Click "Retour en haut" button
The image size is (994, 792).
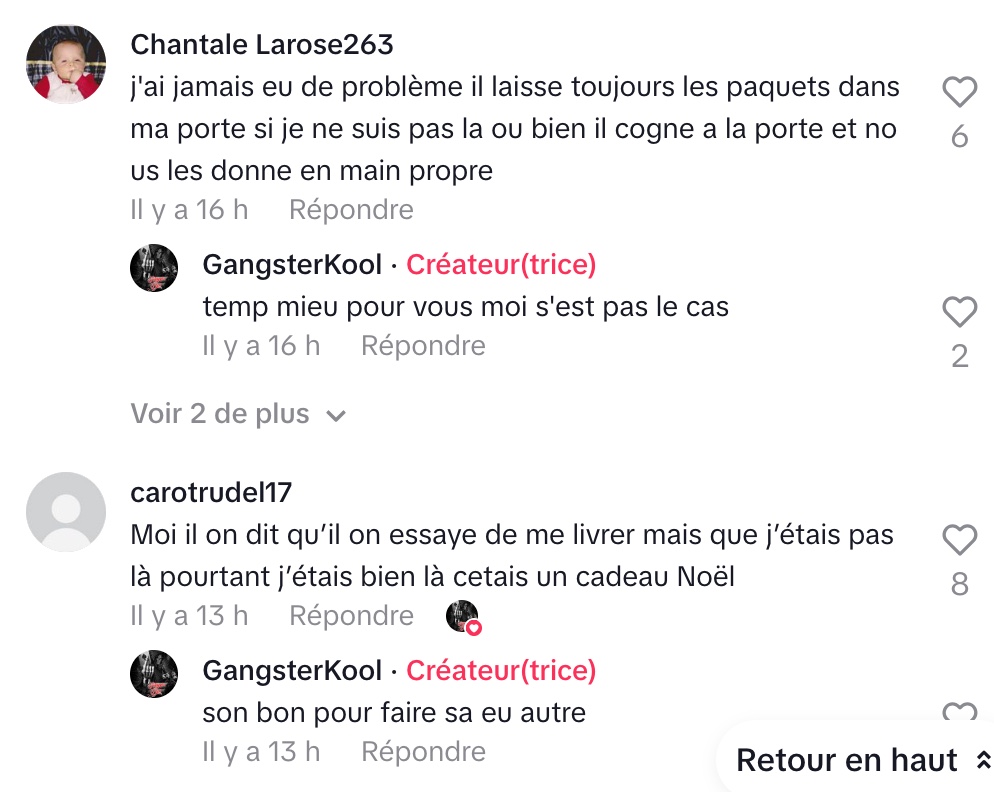point(861,760)
